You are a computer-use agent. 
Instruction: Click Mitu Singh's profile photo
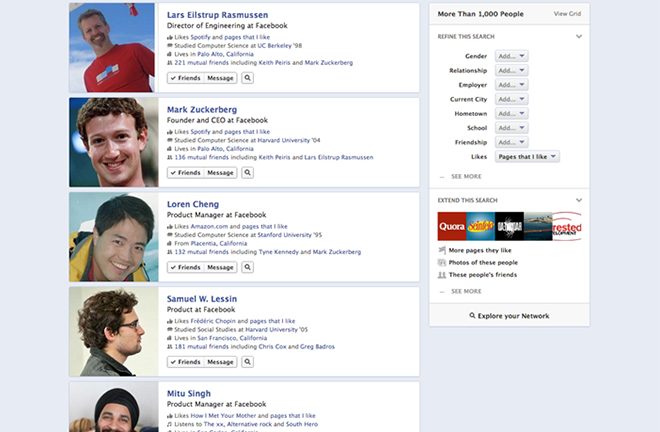(x=114, y=407)
